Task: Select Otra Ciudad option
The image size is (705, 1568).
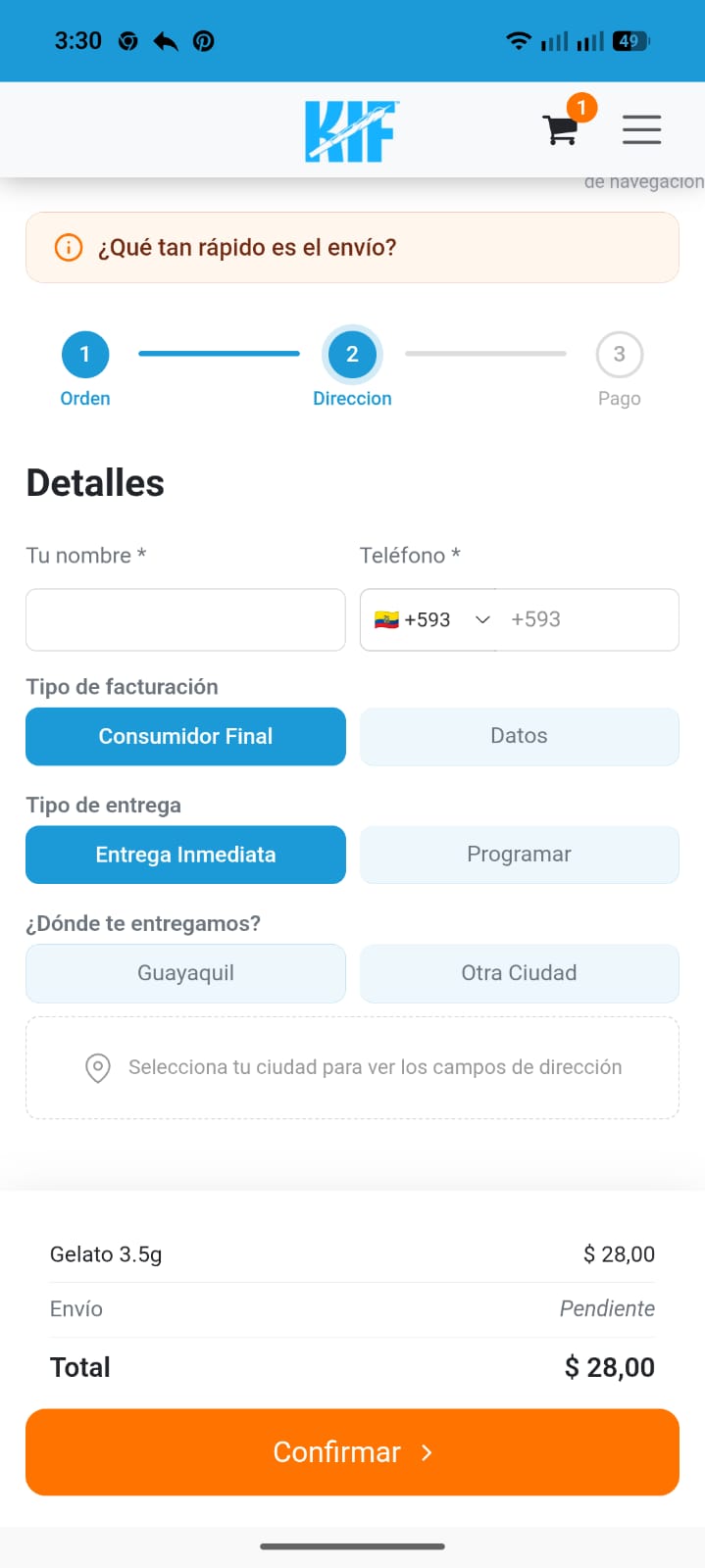Action: click(519, 973)
